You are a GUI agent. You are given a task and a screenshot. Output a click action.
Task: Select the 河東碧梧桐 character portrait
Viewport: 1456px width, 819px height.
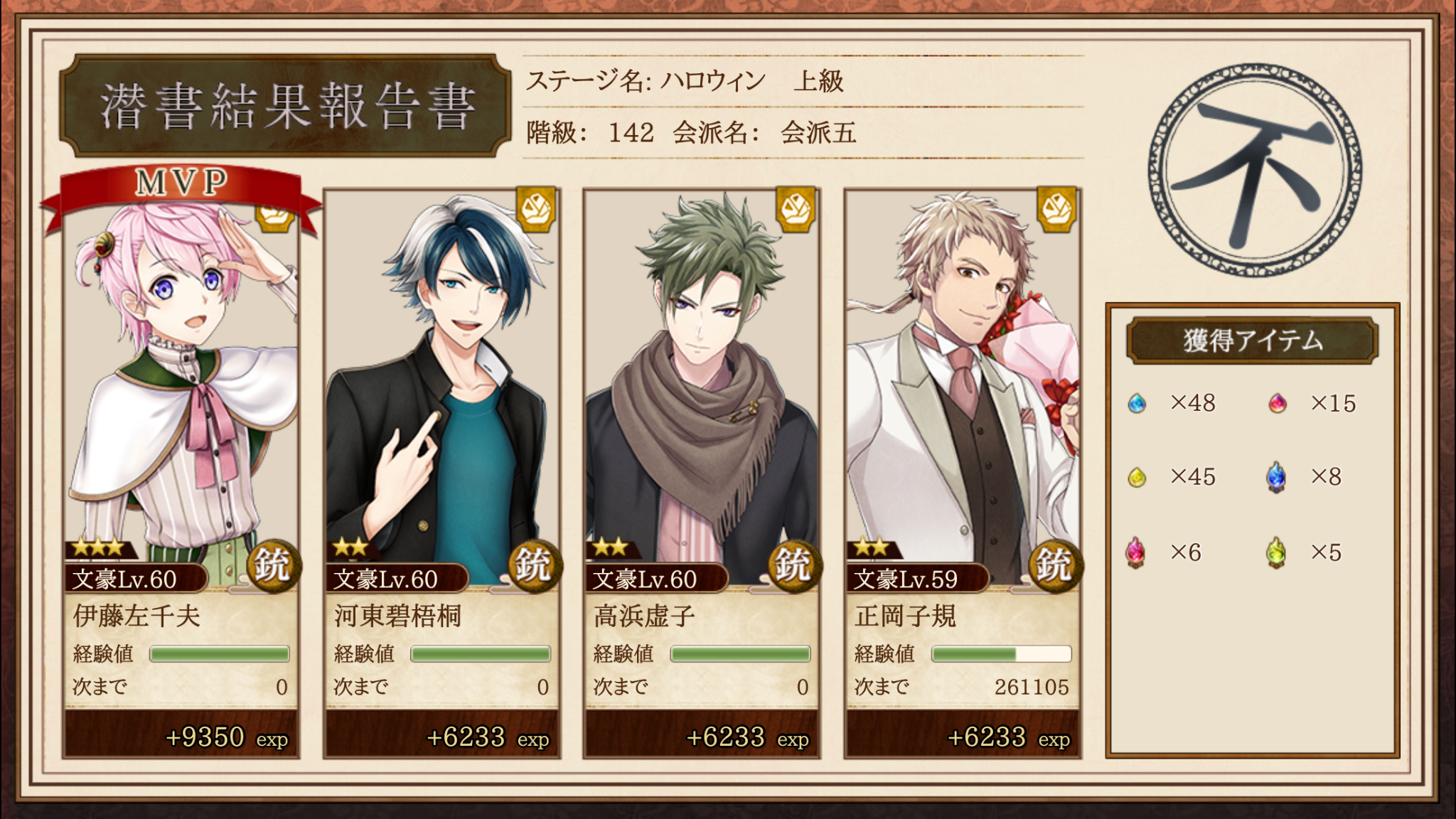click(442, 387)
